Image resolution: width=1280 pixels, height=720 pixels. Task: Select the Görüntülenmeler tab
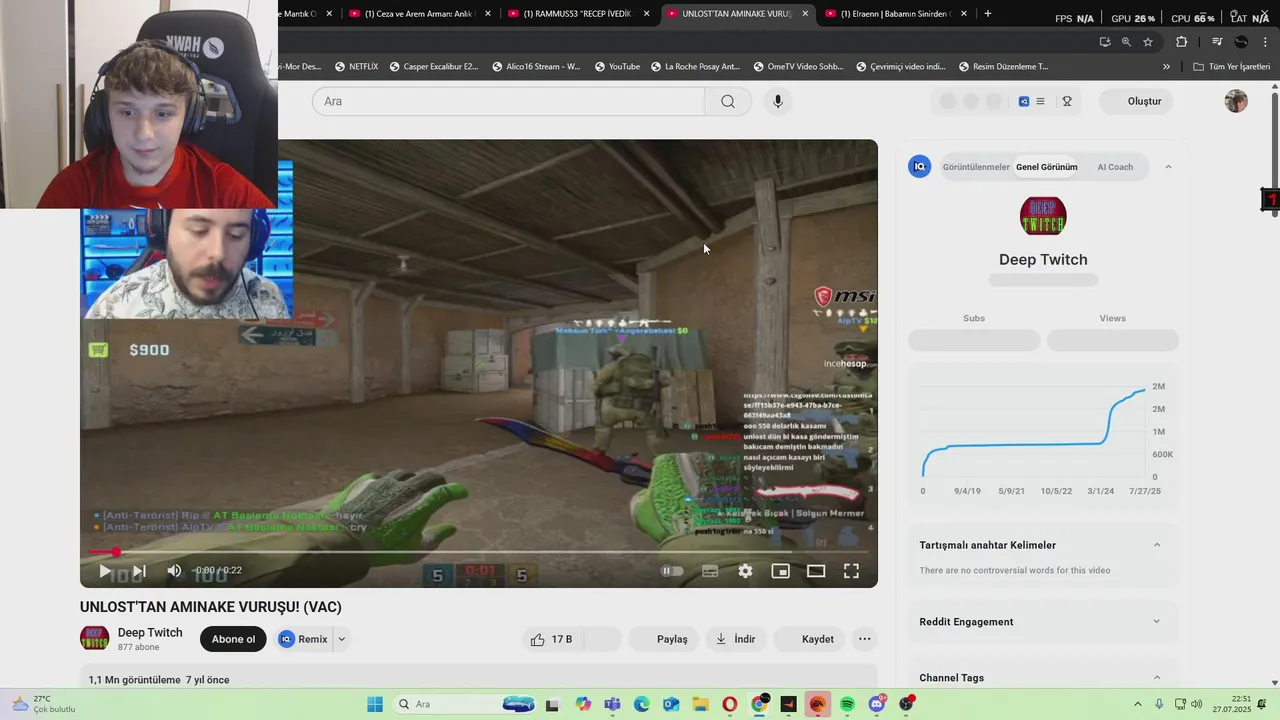[x=975, y=167]
